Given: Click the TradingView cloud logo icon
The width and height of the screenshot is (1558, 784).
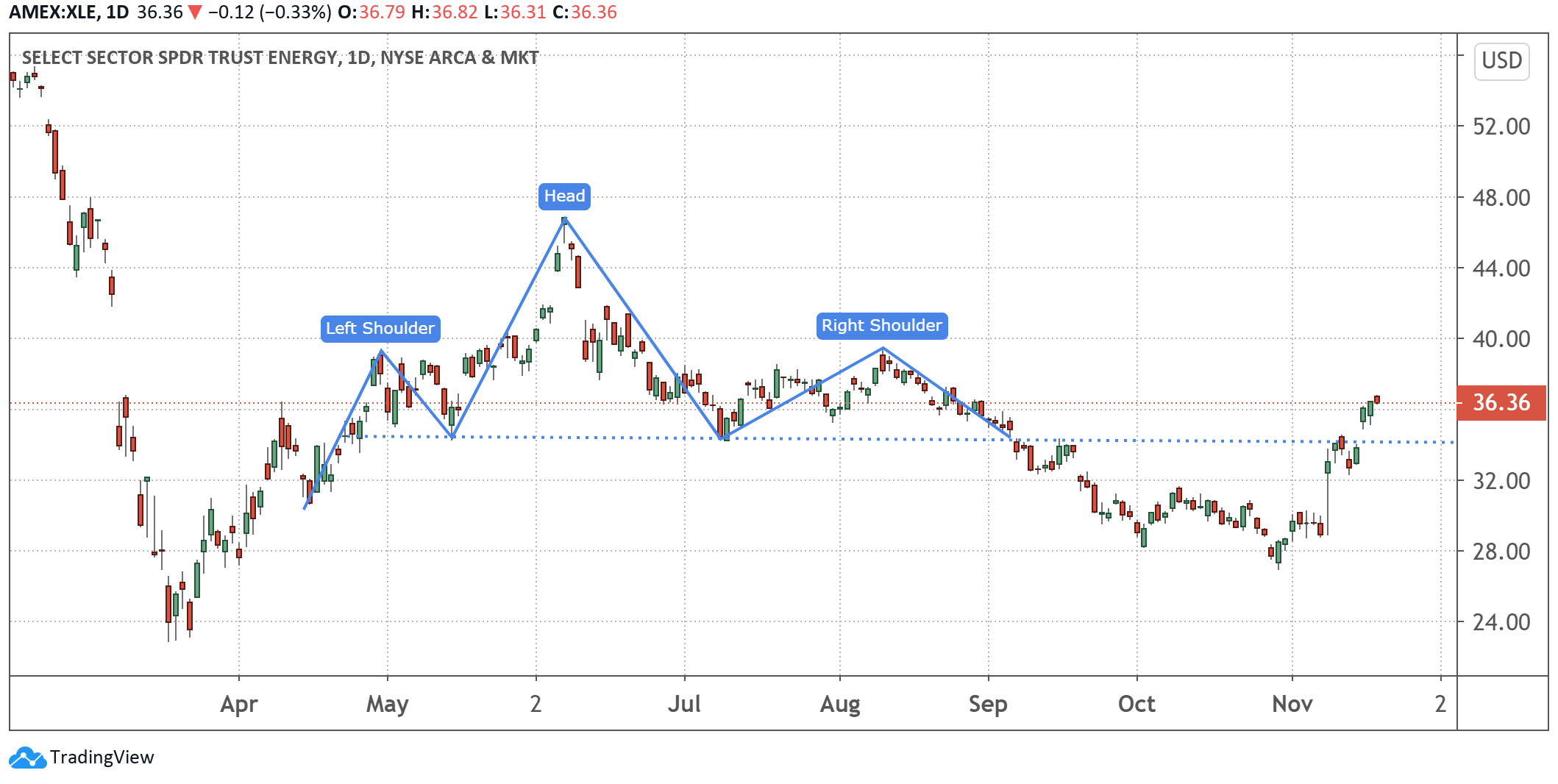Looking at the screenshot, I should pyautogui.click(x=27, y=758).
